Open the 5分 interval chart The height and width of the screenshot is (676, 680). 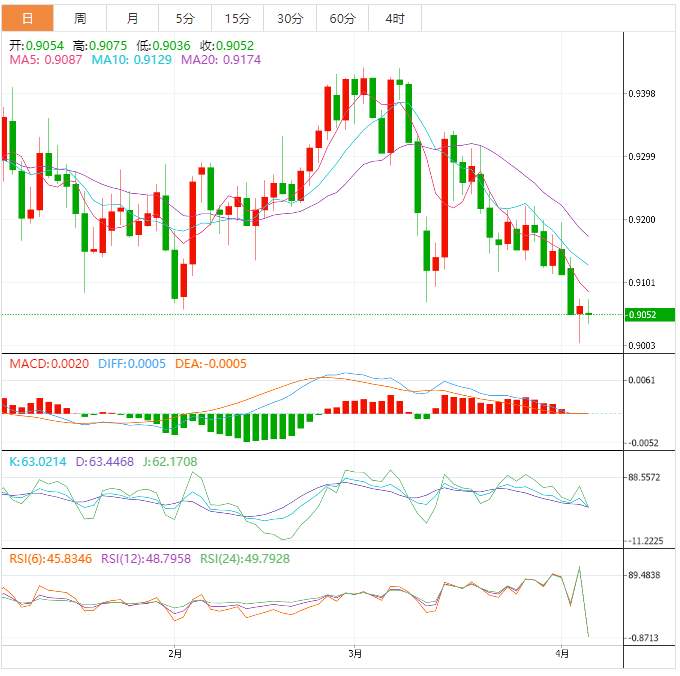[185, 19]
